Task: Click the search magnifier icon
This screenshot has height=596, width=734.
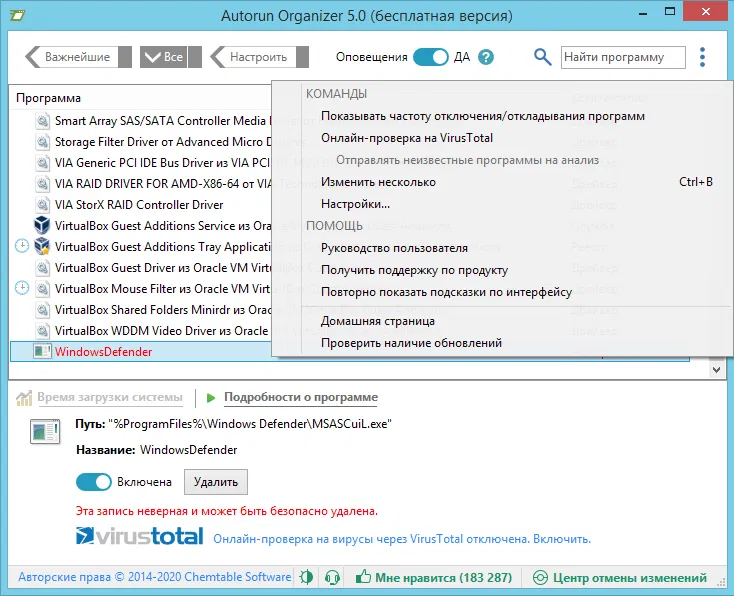Action: click(x=543, y=57)
